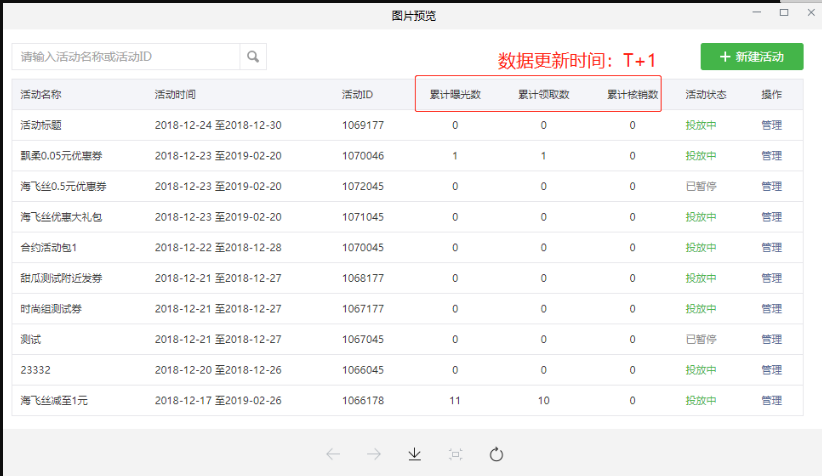Click the 新建活动 button
Image resolution: width=822 pixels, height=476 pixels.
(752, 57)
